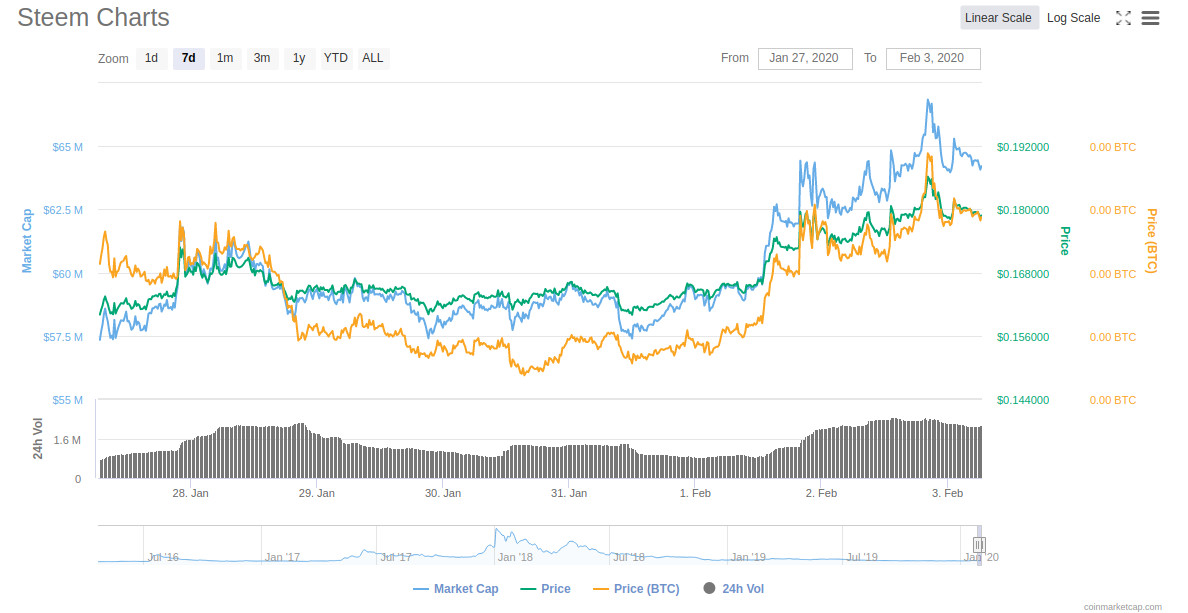The width and height of the screenshot is (1188, 613).
Task: Click the 1. Feb date label
Action: 695,493
